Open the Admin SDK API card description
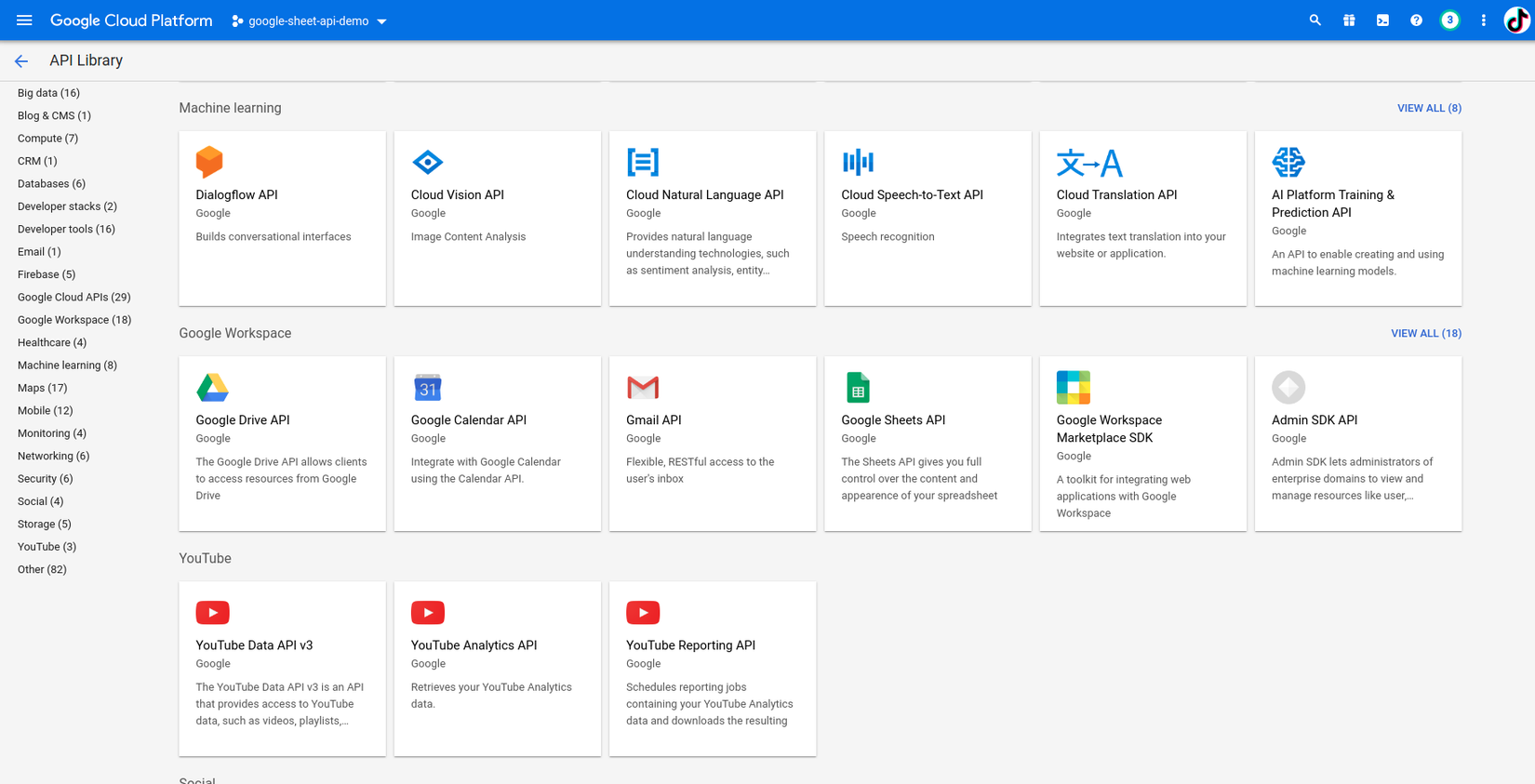1535x784 pixels. 1353,479
